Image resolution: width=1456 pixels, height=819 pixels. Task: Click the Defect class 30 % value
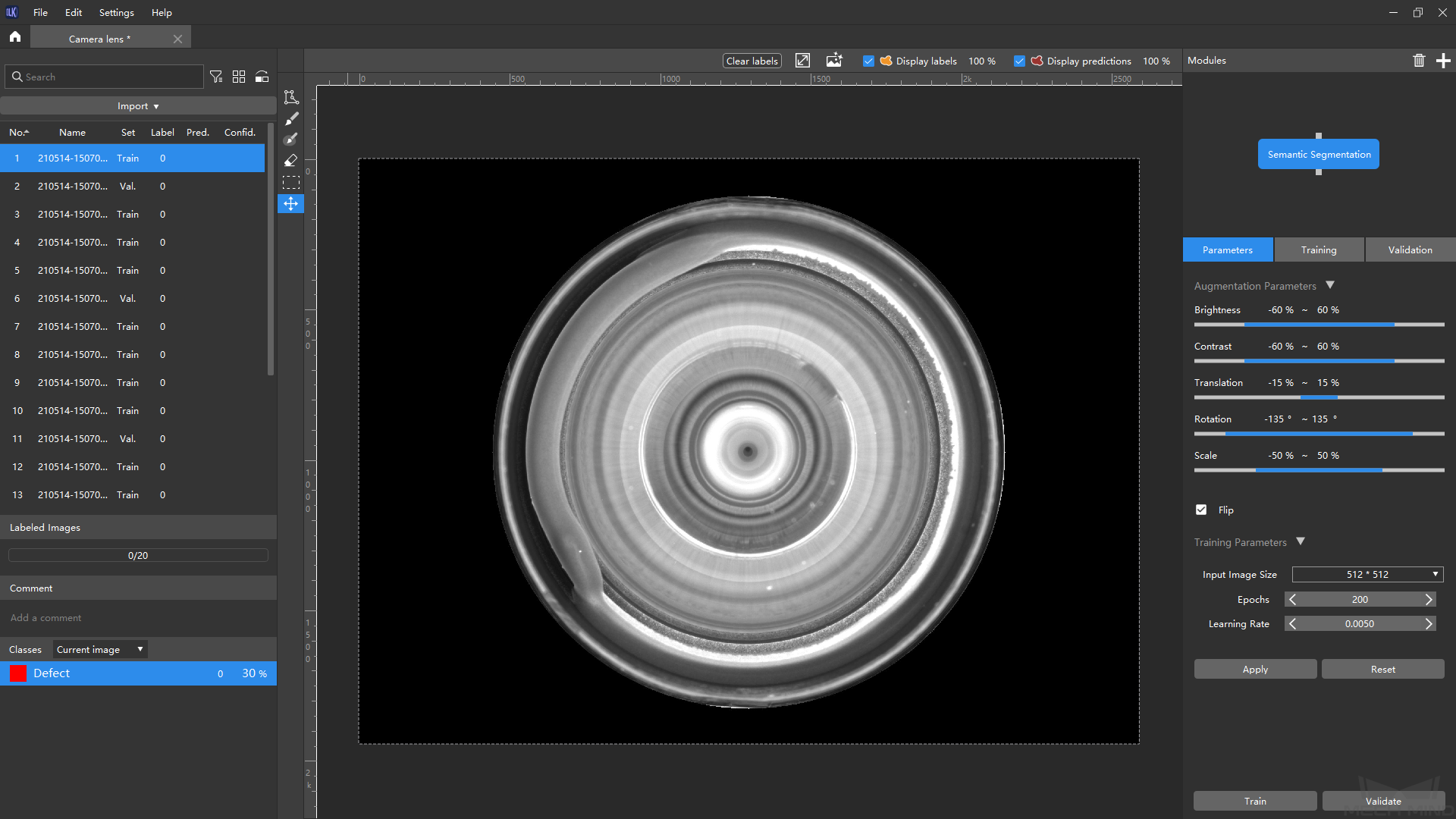pyautogui.click(x=254, y=673)
